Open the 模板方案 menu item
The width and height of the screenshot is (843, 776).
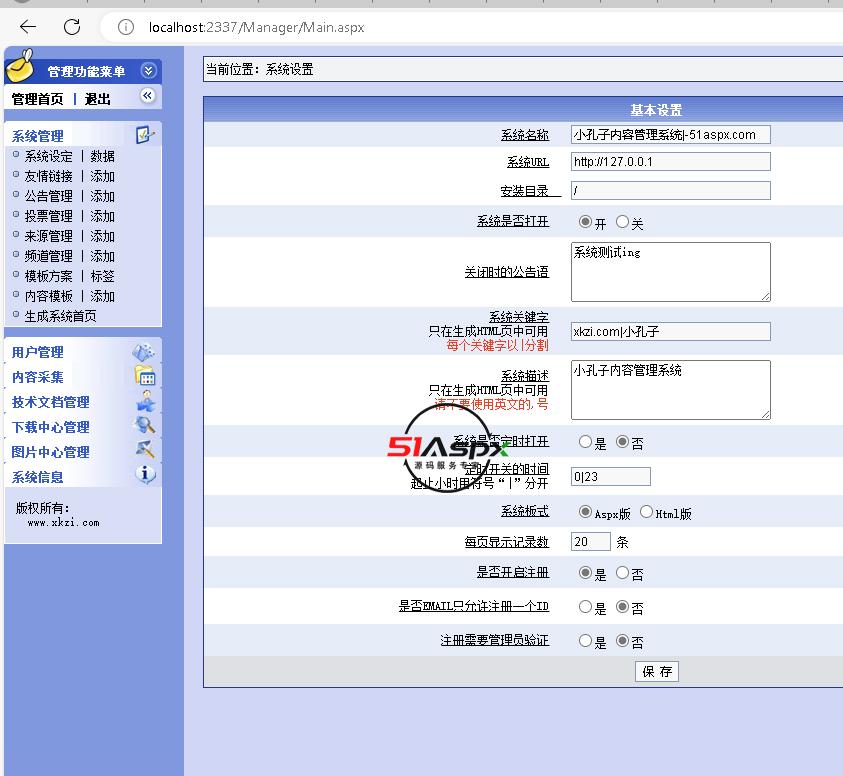coord(49,276)
